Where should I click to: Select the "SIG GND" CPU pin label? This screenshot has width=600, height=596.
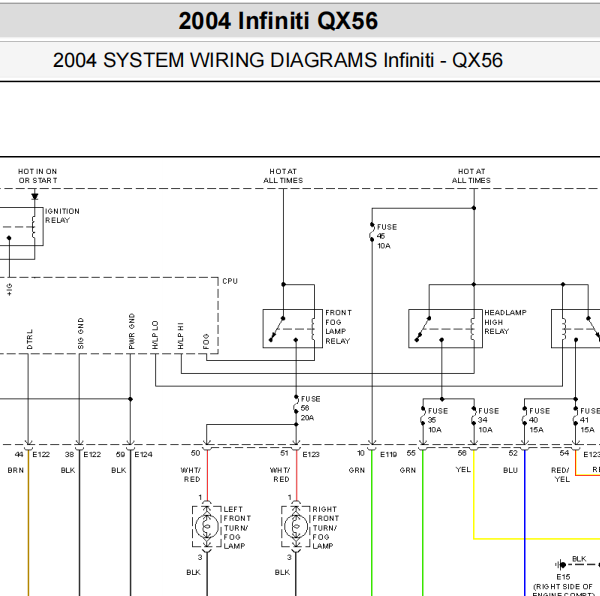coord(81,334)
